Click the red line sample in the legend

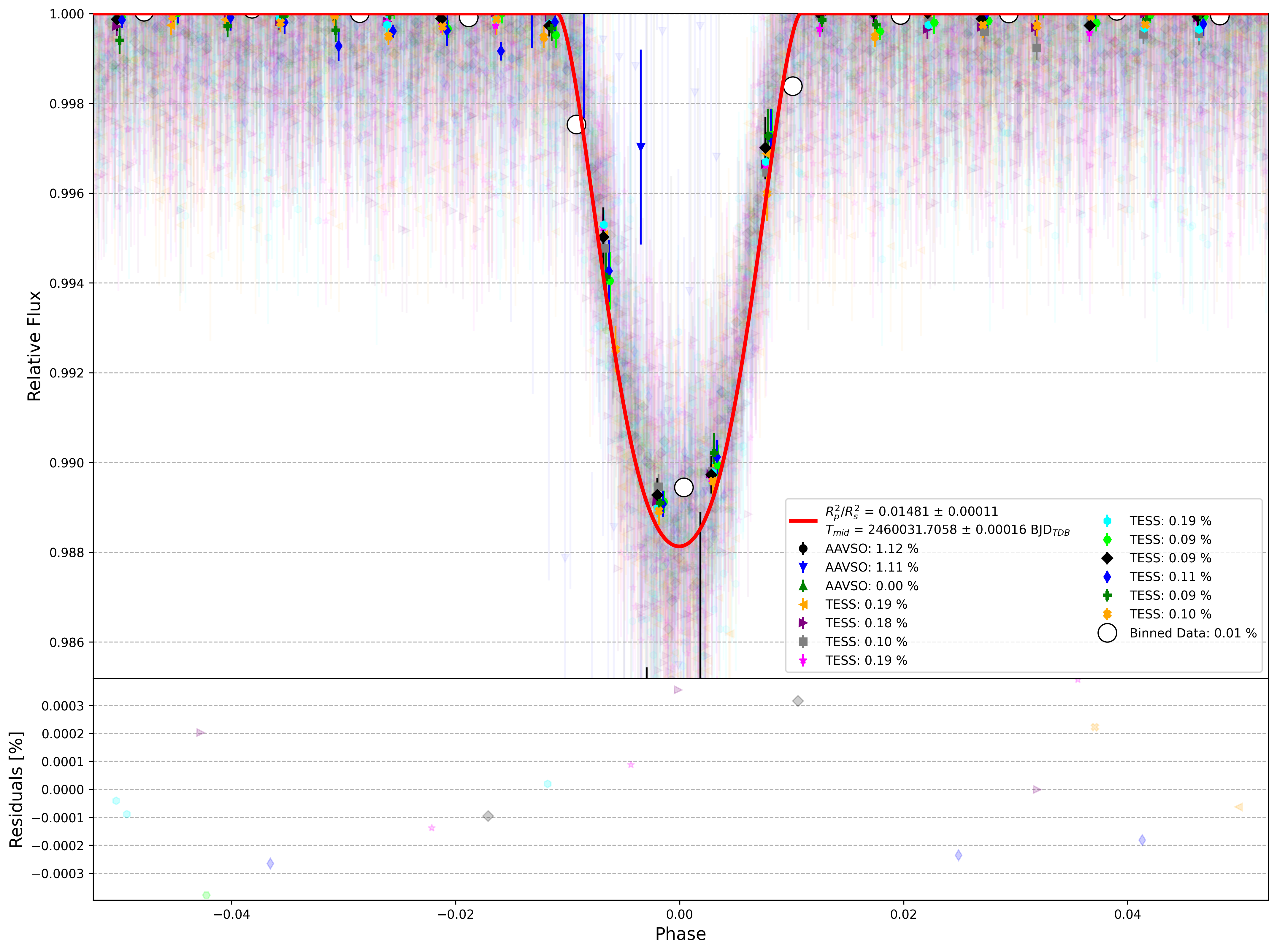tap(803, 521)
